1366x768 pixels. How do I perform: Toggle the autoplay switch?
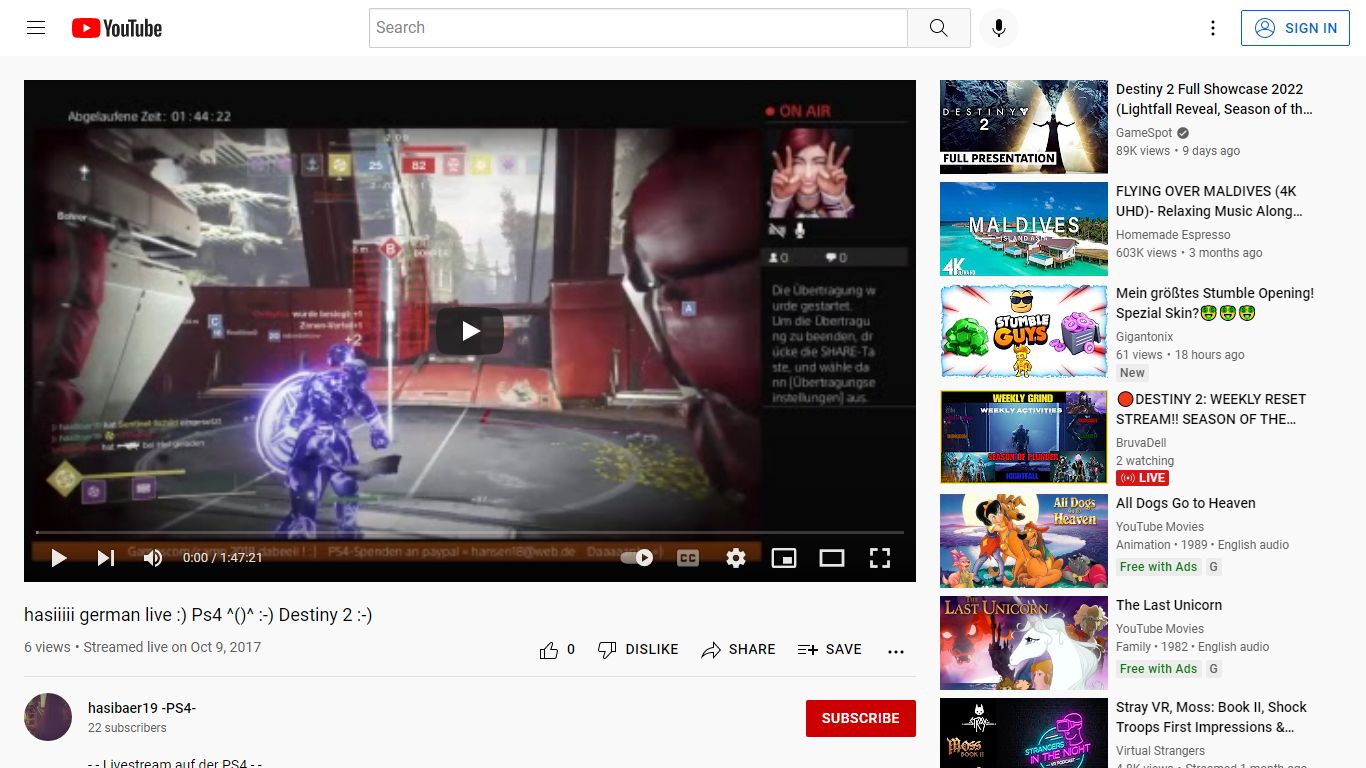pos(637,558)
